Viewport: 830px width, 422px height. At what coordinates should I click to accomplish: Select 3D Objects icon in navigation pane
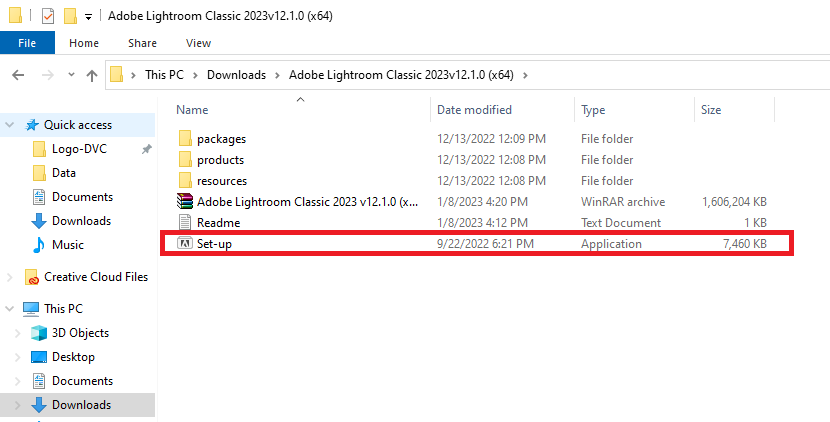(x=39, y=333)
